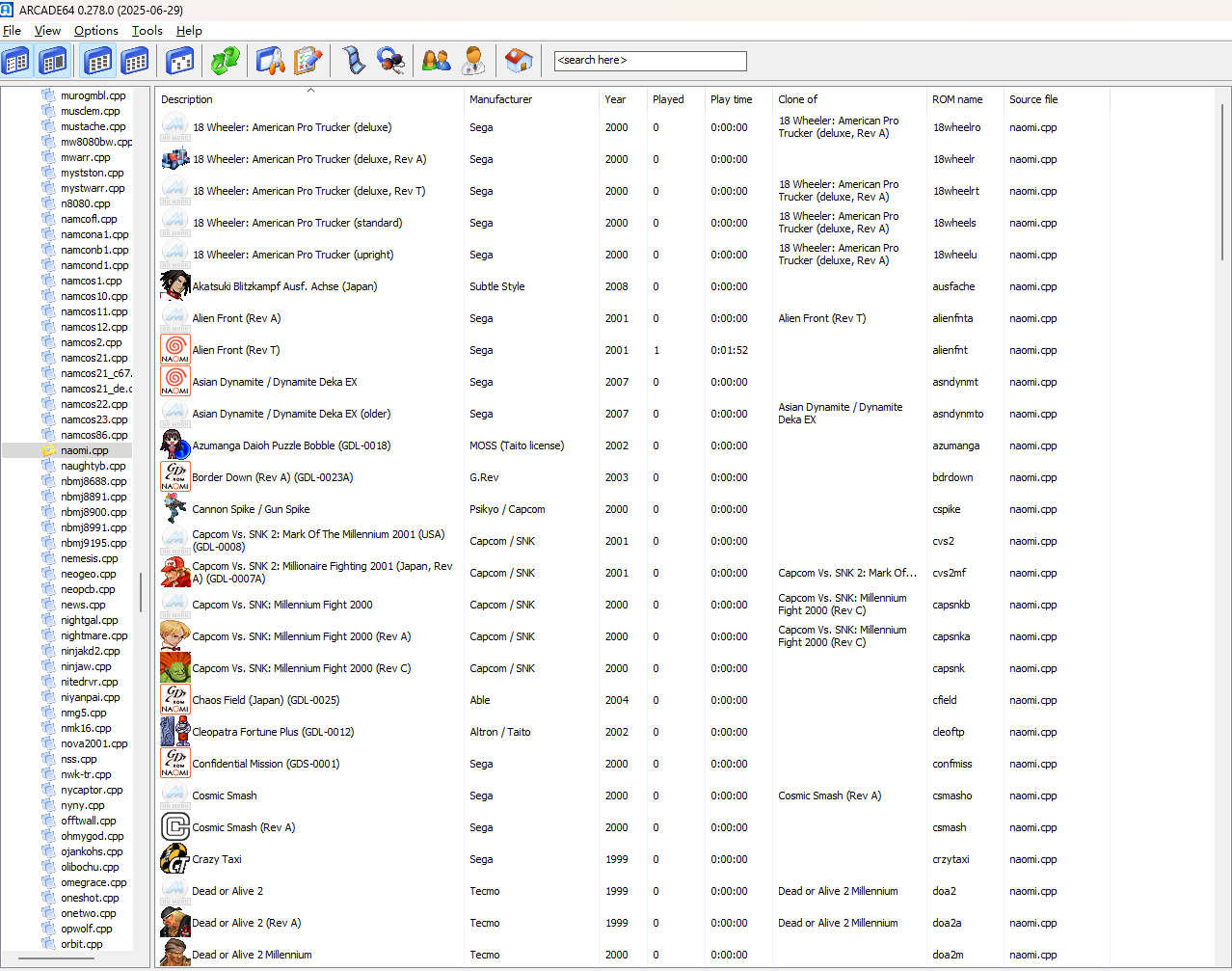Click the doctor figure help icon
Viewport: 1232px width, 971px height.
[x=473, y=61]
